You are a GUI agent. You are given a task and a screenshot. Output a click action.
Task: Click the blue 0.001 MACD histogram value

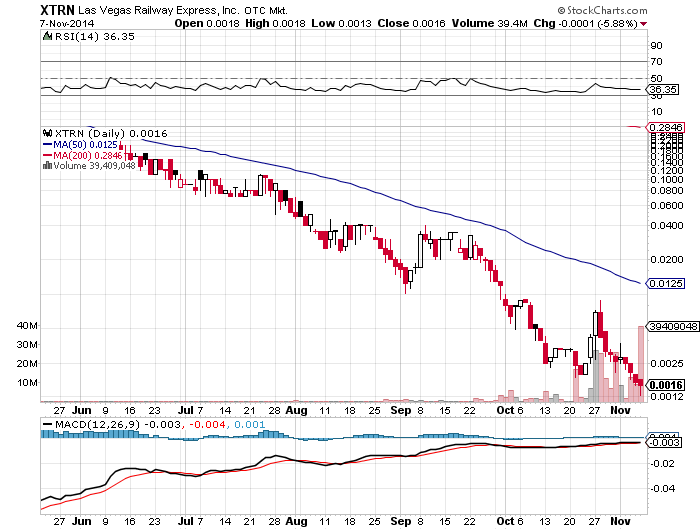tap(250, 425)
